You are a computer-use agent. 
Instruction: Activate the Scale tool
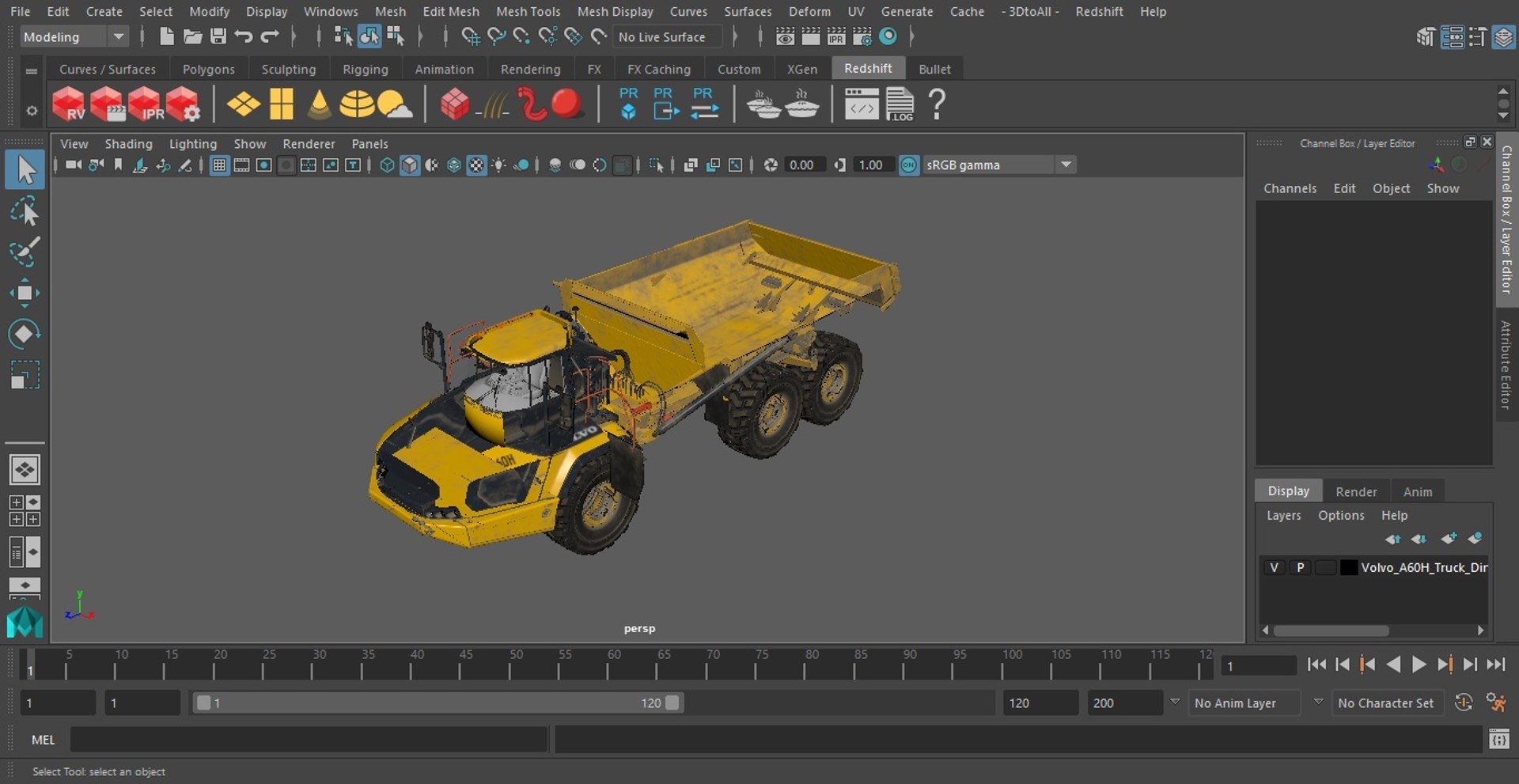point(25,375)
